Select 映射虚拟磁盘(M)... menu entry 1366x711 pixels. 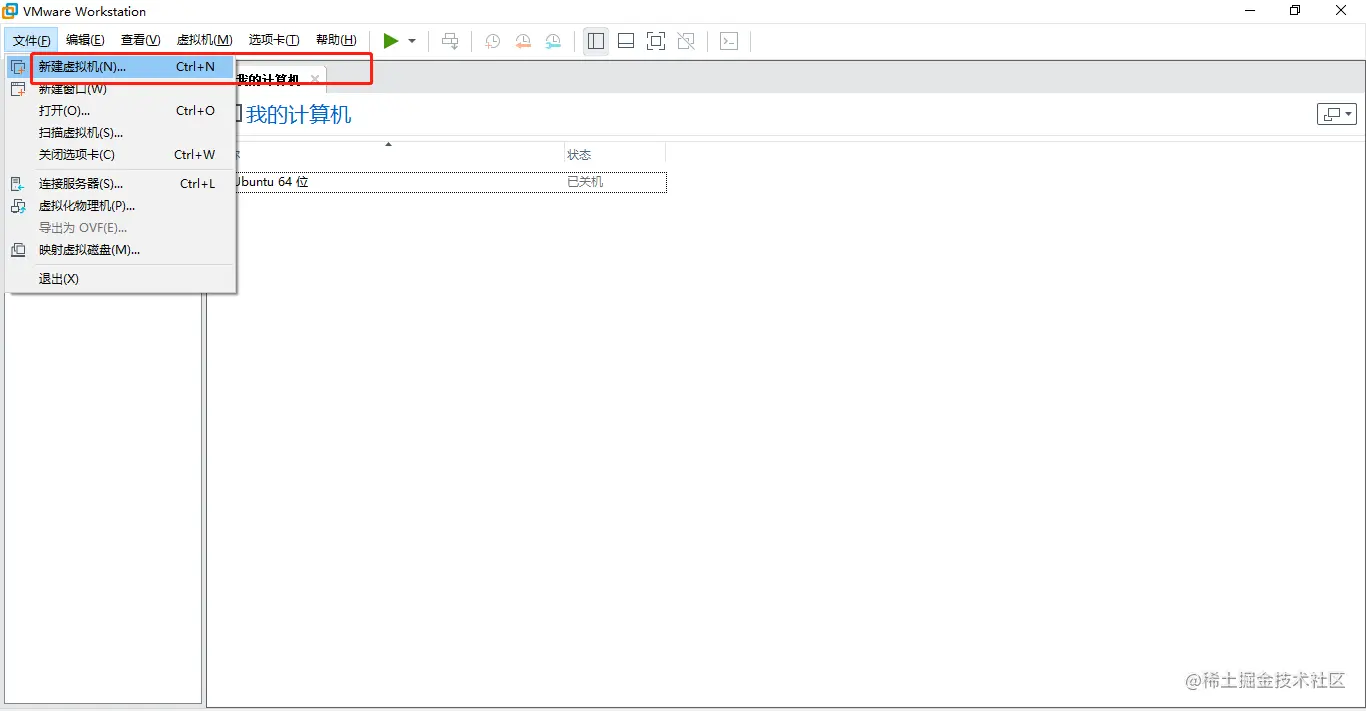pyautogui.click(x=120, y=250)
